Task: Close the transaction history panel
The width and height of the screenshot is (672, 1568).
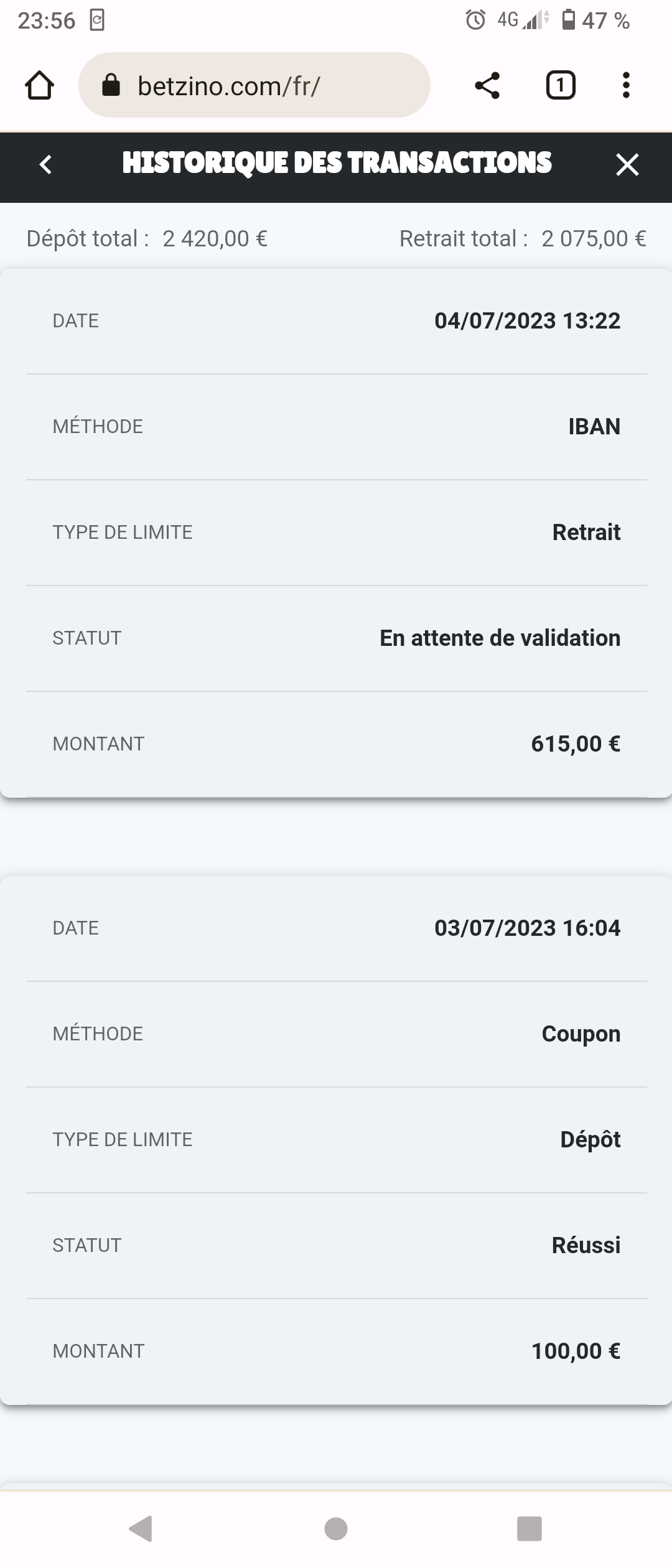Action: (x=627, y=165)
